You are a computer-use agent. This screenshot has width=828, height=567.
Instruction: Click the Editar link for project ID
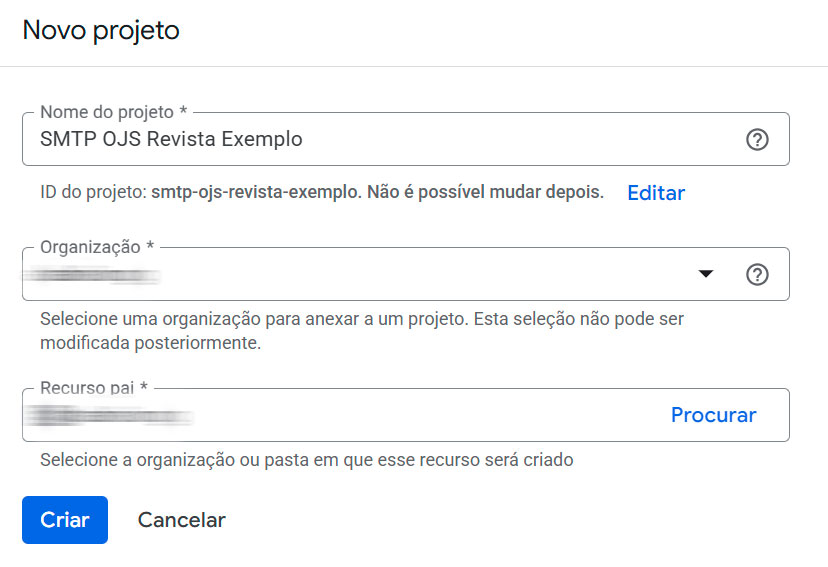(x=656, y=193)
